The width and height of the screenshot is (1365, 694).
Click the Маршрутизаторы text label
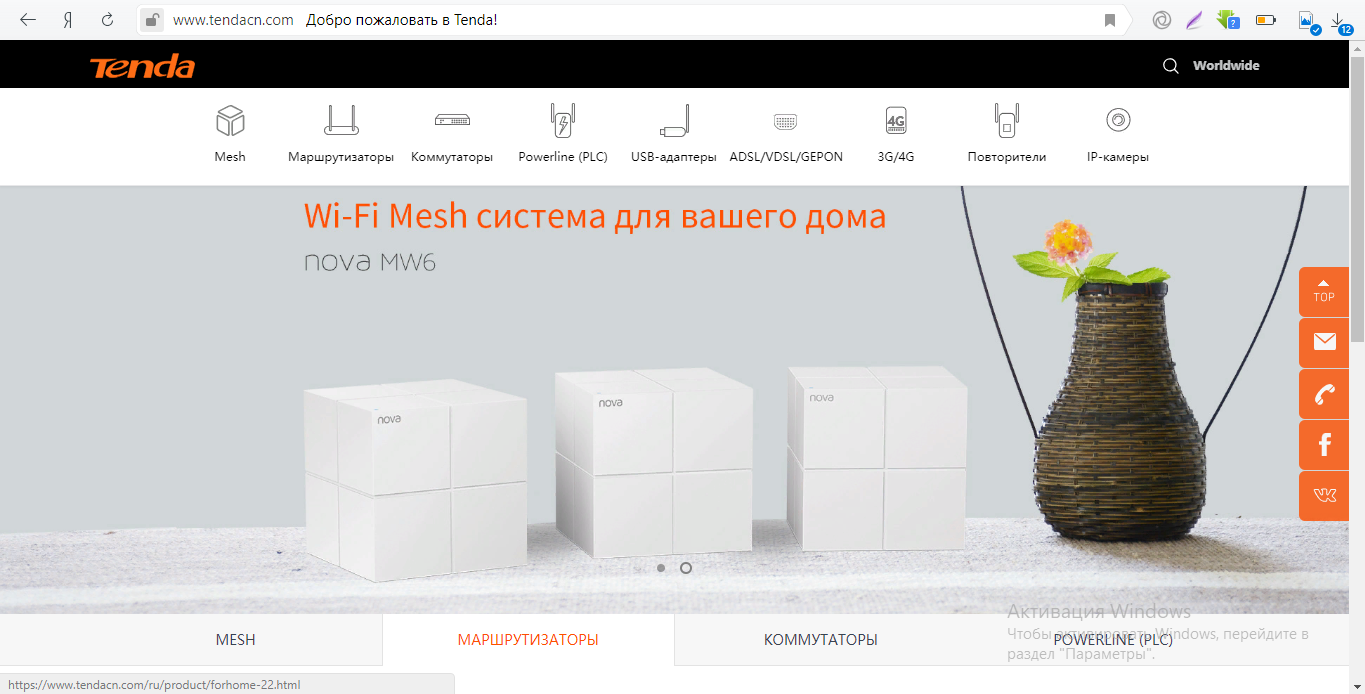(341, 157)
